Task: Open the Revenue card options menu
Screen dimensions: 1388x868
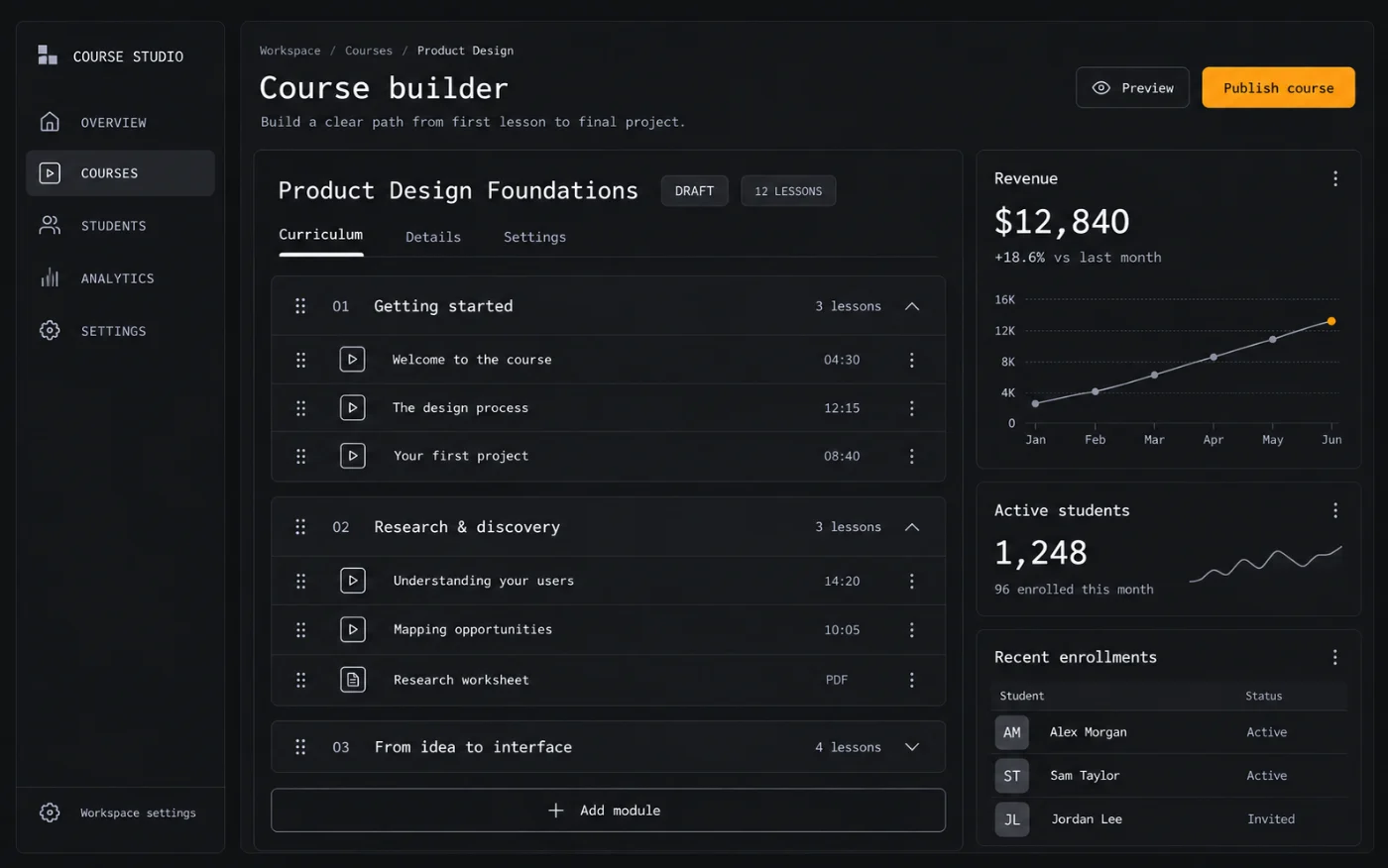Action: 1335,178
